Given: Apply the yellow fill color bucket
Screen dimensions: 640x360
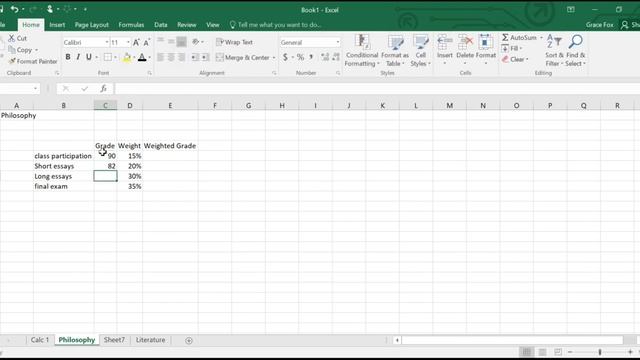Looking at the screenshot, I should pos(127,58).
